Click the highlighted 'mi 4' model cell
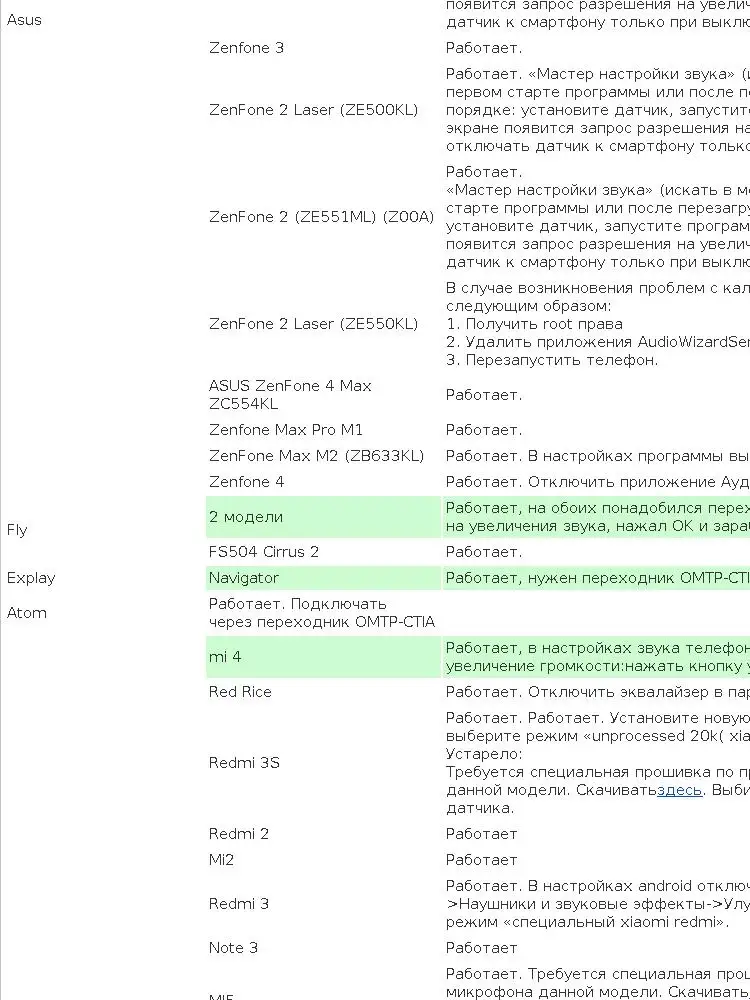Image resolution: width=750 pixels, height=1000 pixels. point(323,657)
